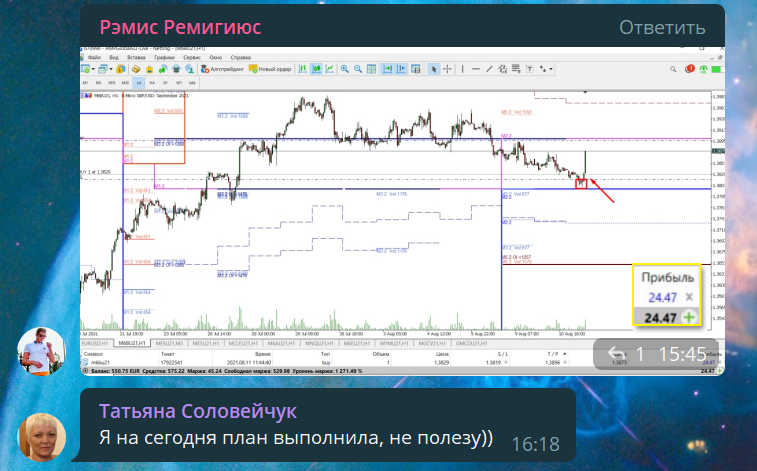Viewport: 757px width, 471px height.
Task: Open Татьяна Соловейчук avatar photo
Action: click(42, 437)
